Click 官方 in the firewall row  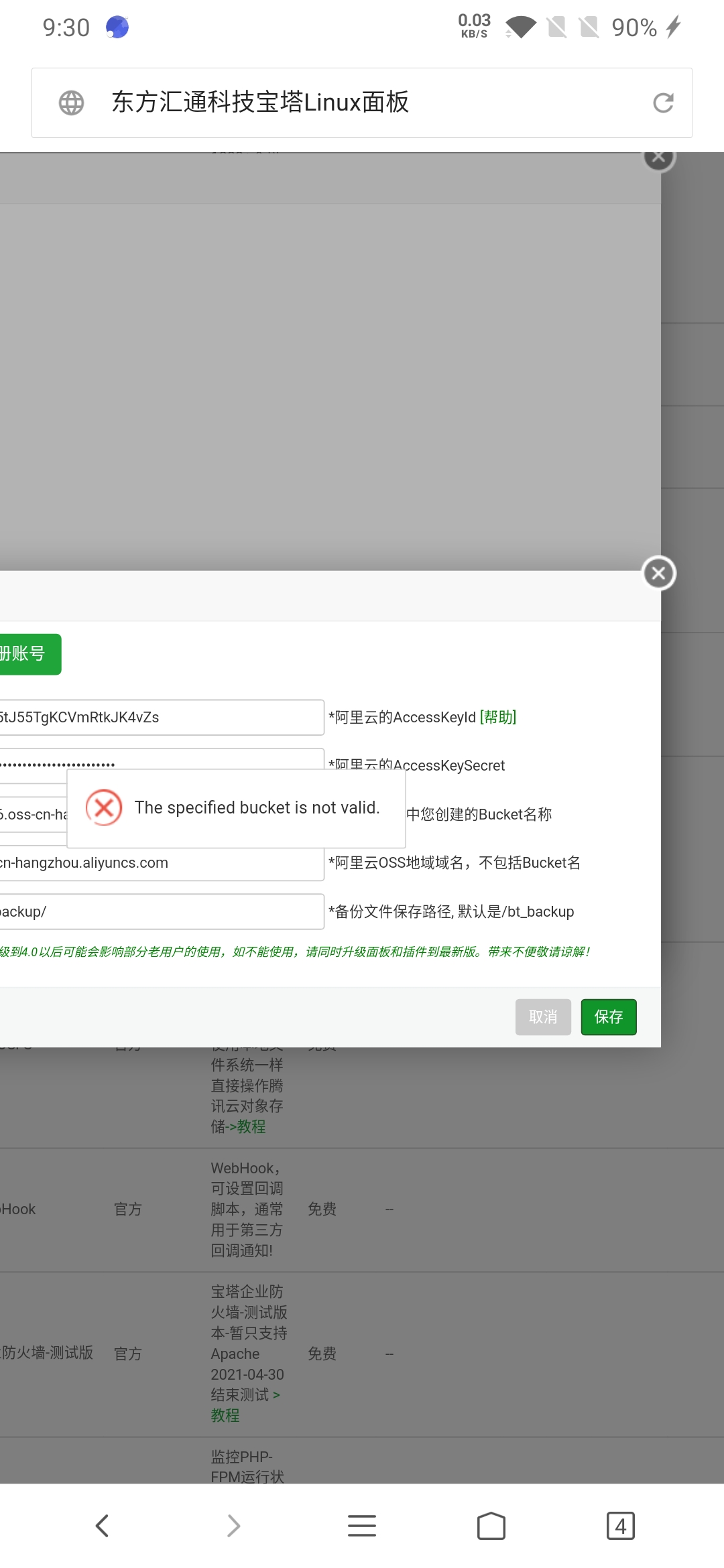128,1354
